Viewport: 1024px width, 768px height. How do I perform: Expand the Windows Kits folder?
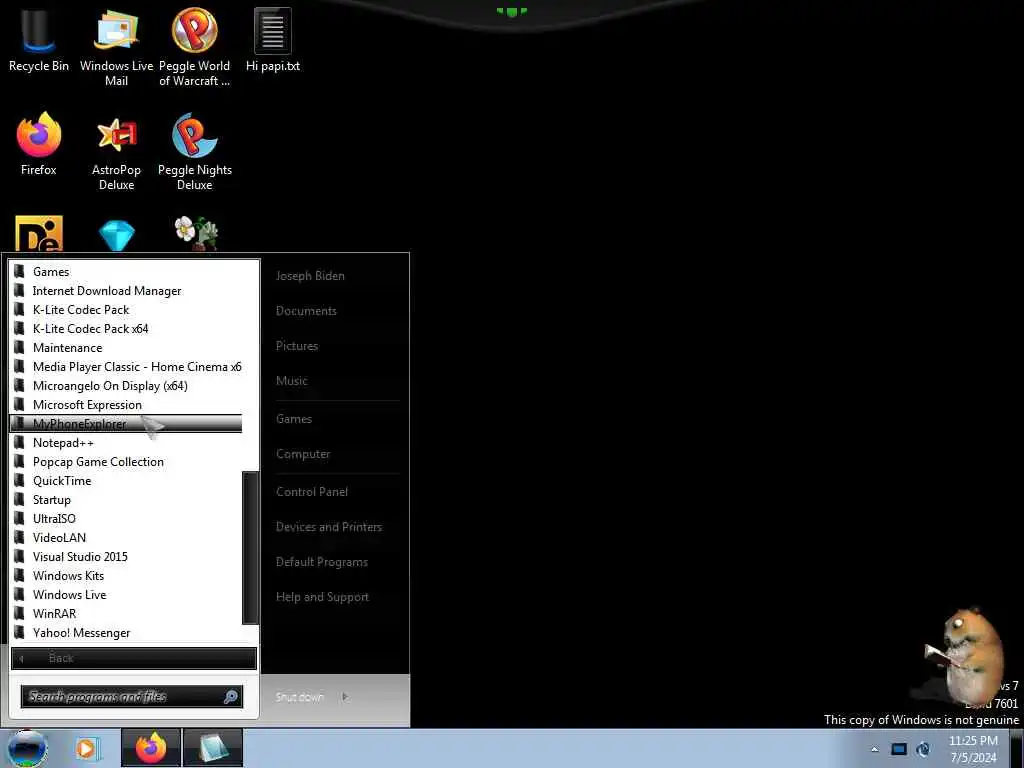(126, 575)
